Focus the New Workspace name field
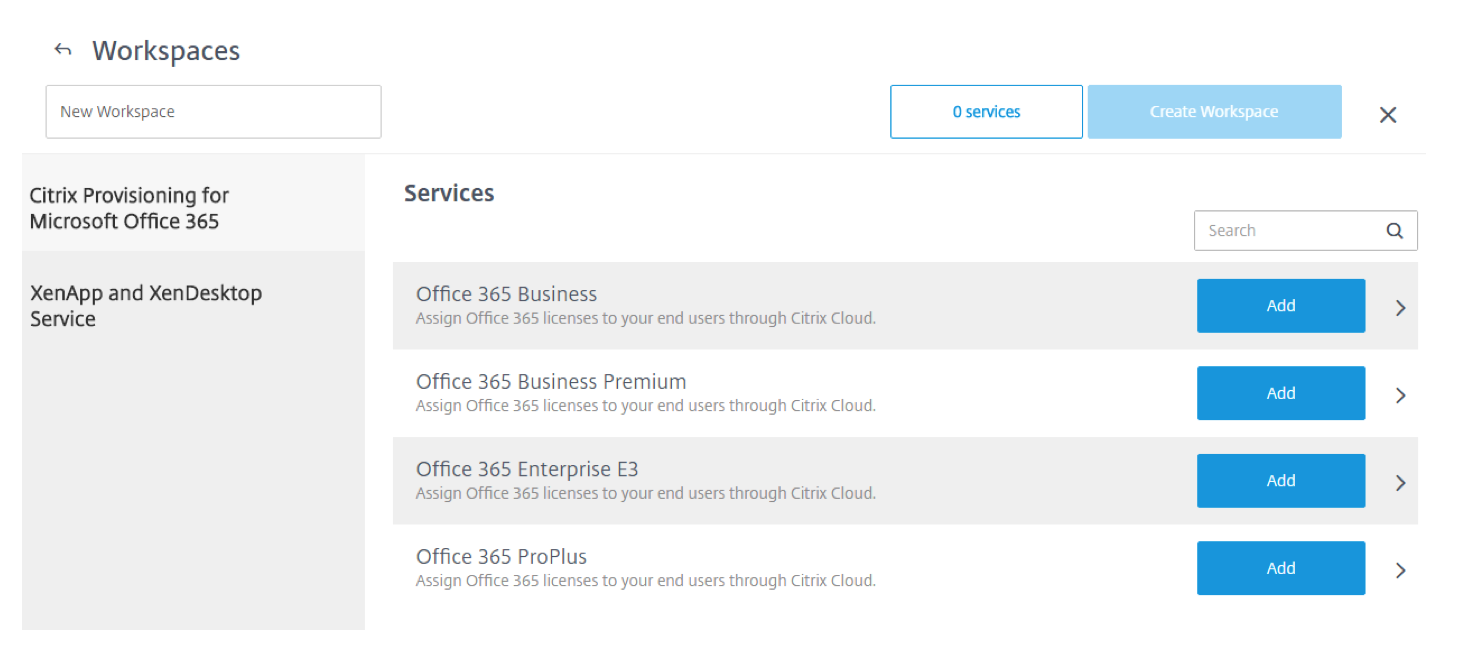1460x652 pixels. [213, 112]
